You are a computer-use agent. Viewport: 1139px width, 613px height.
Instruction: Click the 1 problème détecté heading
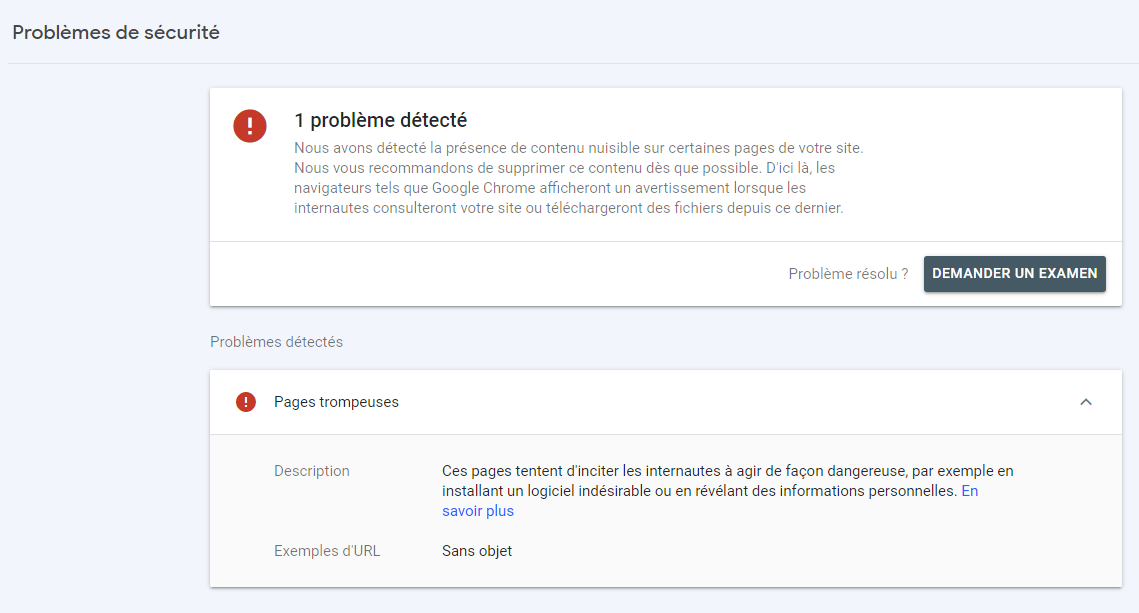click(x=381, y=120)
